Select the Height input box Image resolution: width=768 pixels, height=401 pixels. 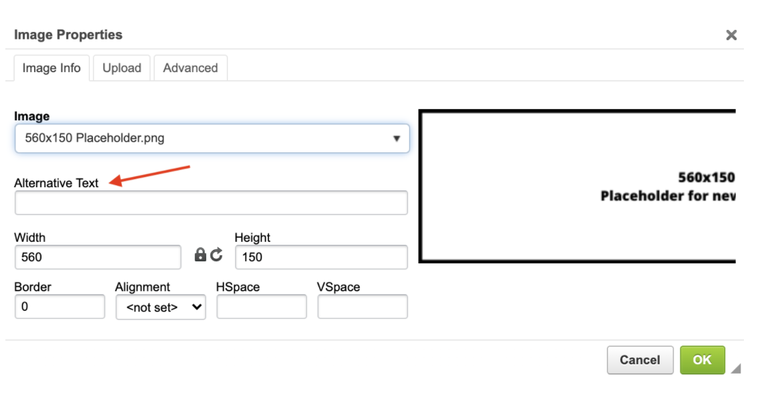[x=321, y=257]
